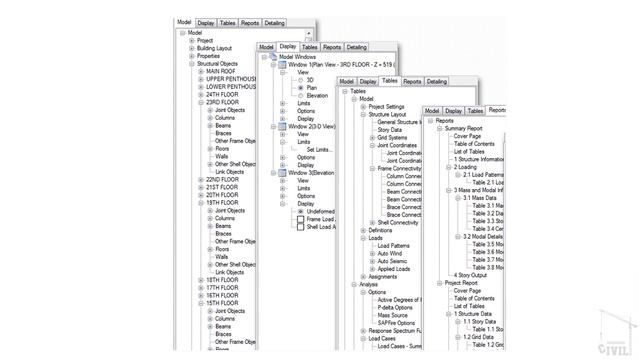Select Joint Objects under 23RD FLOOR
Screen dimensions: 640x360
click(230, 110)
